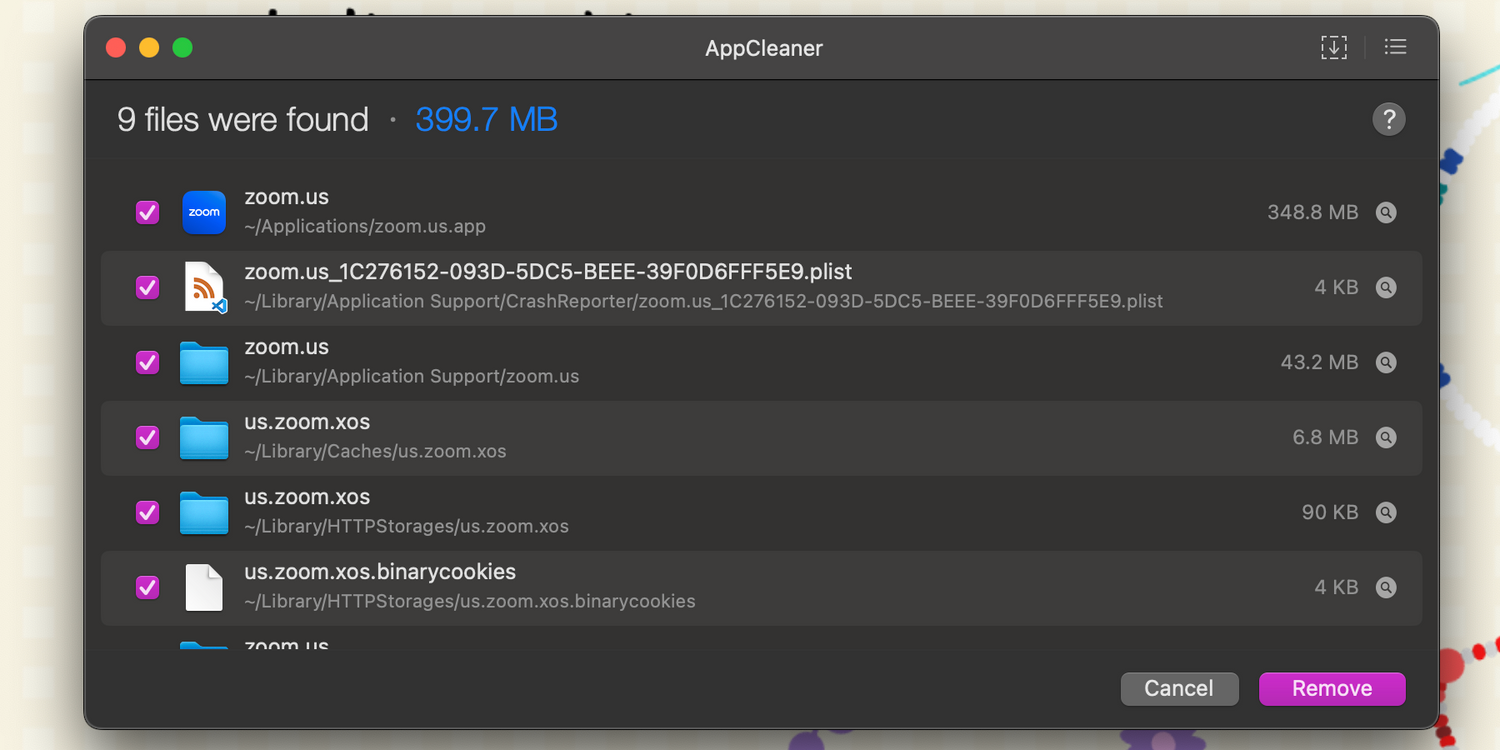Click the 348.8 MB size value
Image resolution: width=1500 pixels, height=750 pixels.
coord(1313,212)
